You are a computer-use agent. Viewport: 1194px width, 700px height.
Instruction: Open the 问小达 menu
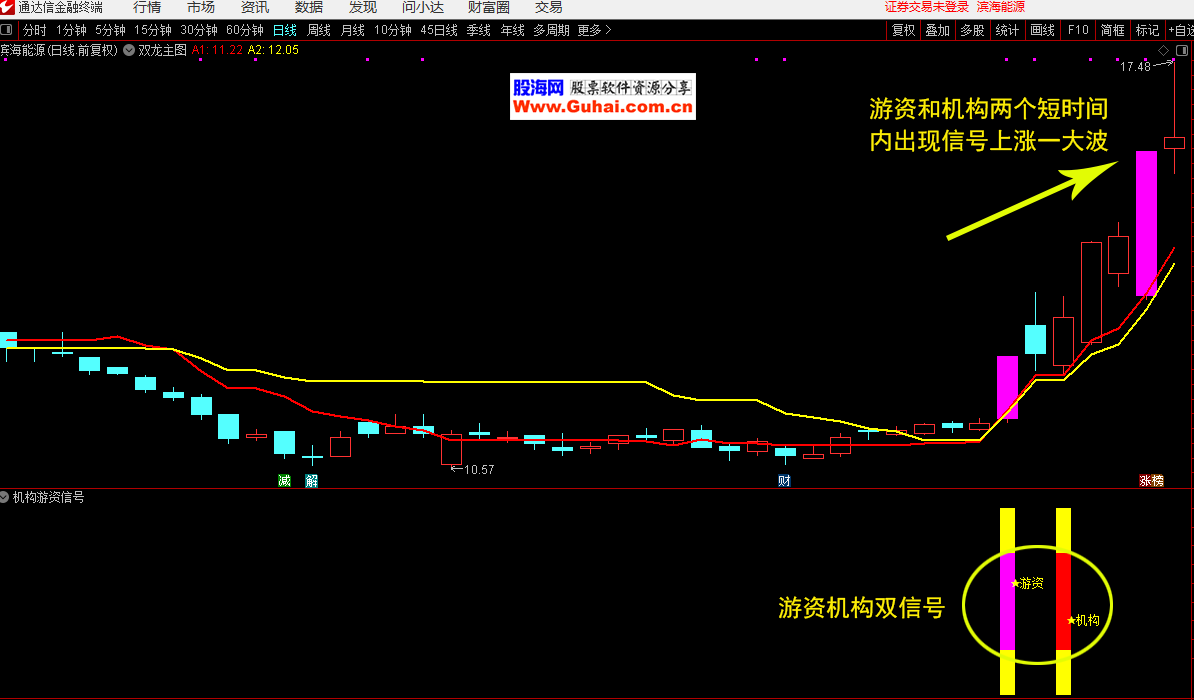coord(423,7)
